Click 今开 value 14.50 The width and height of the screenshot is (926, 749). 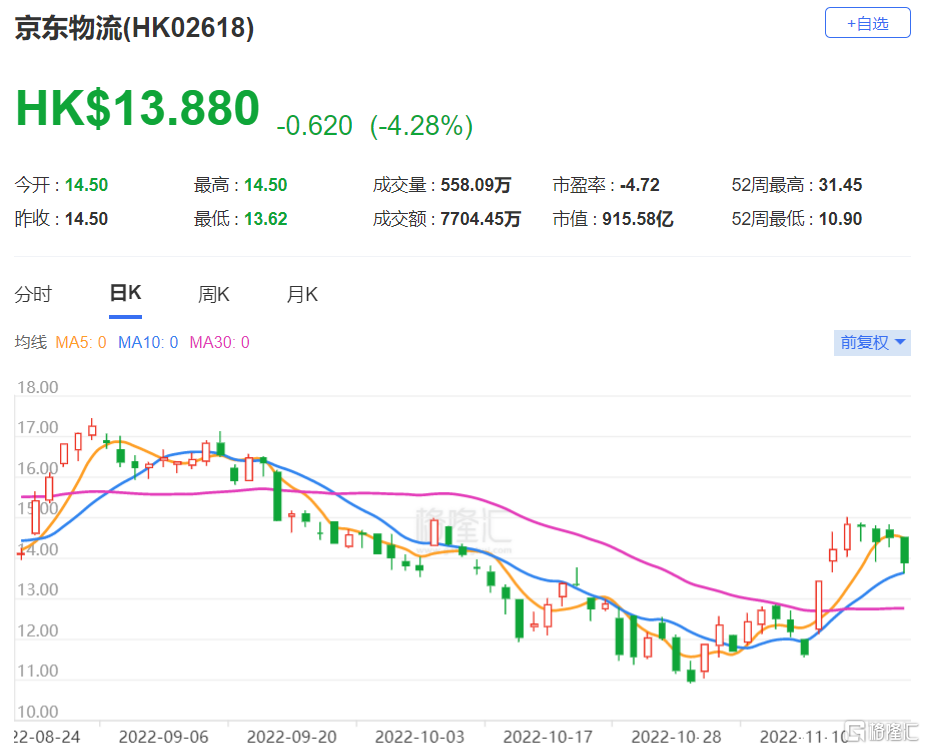click(86, 185)
